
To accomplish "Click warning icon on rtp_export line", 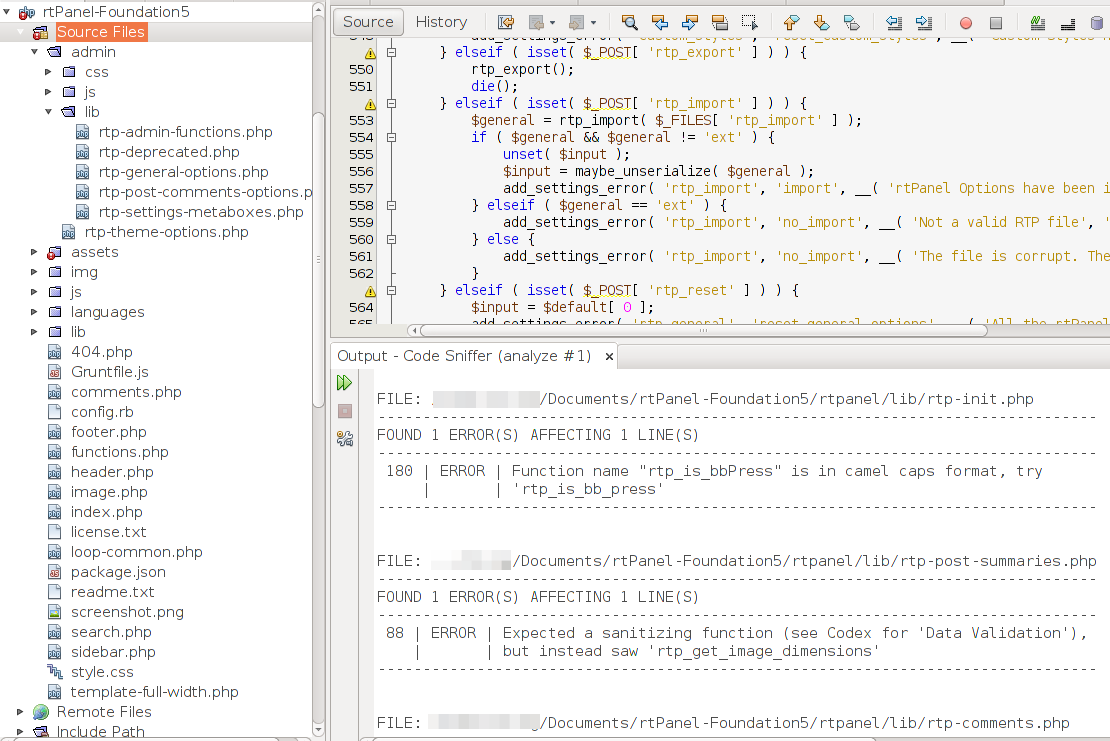I will point(370,53).
